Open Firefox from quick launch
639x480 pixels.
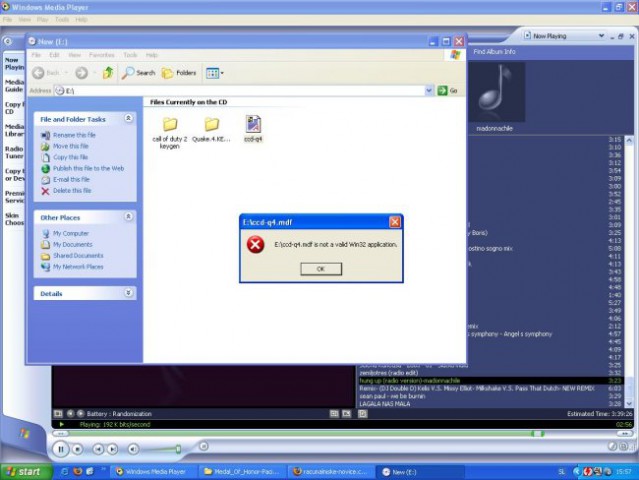point(77,471)
